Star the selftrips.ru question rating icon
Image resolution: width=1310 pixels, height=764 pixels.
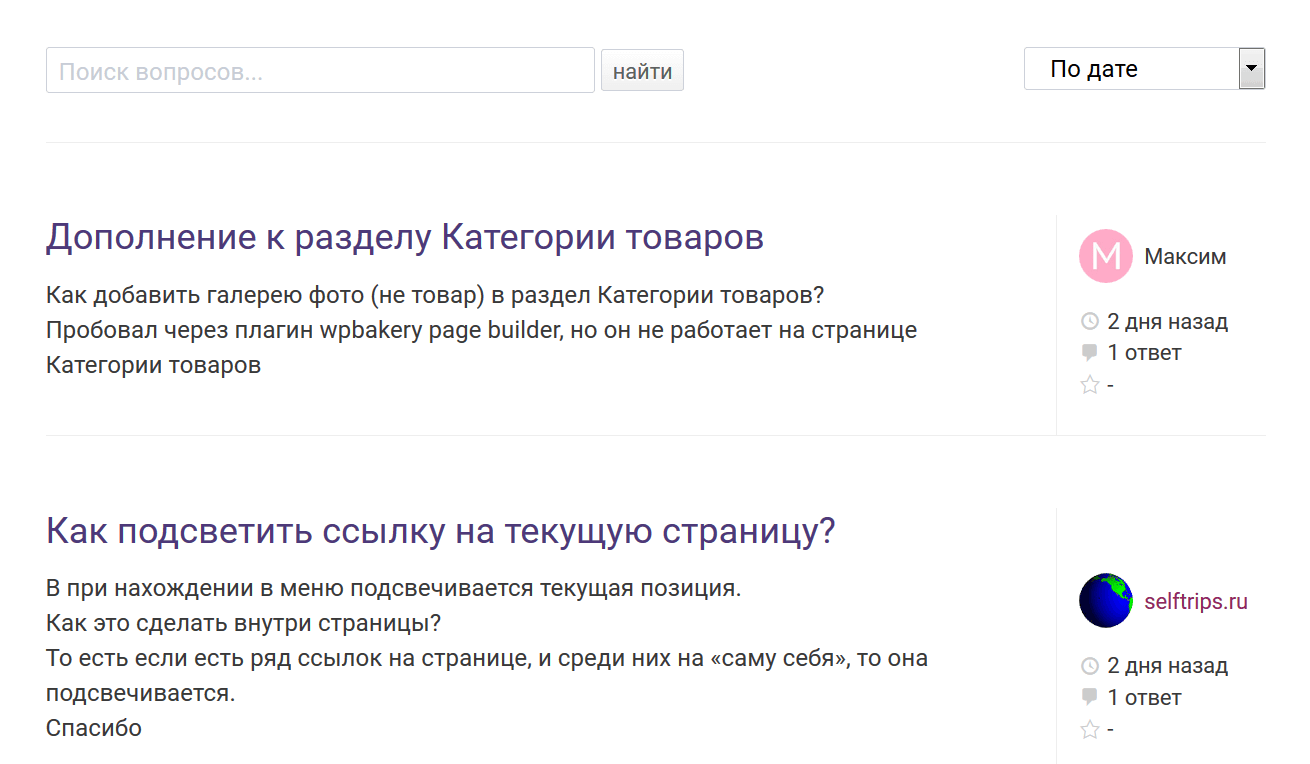tap(1090, 729)
